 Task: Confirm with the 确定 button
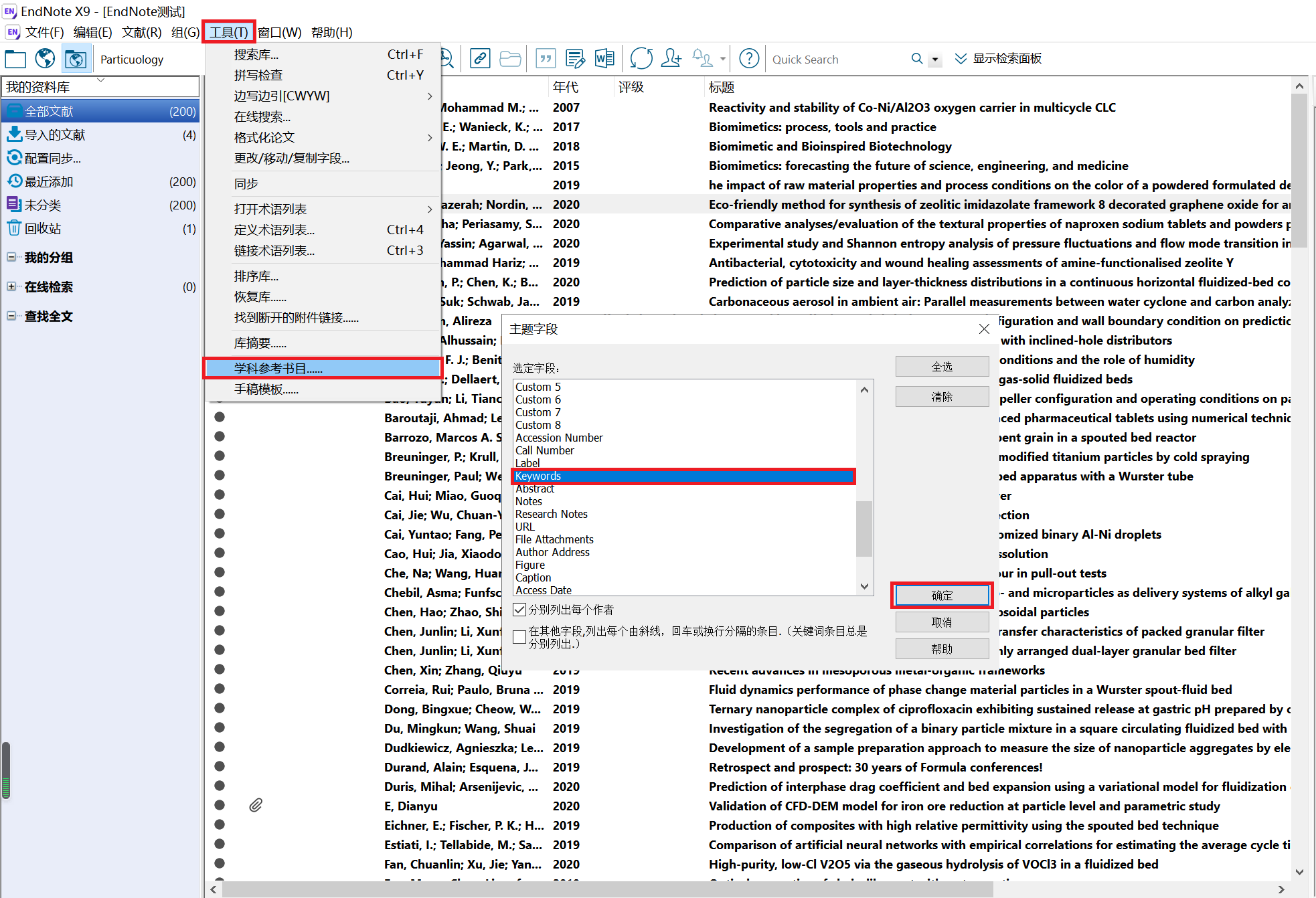click(x=942, y=596)
